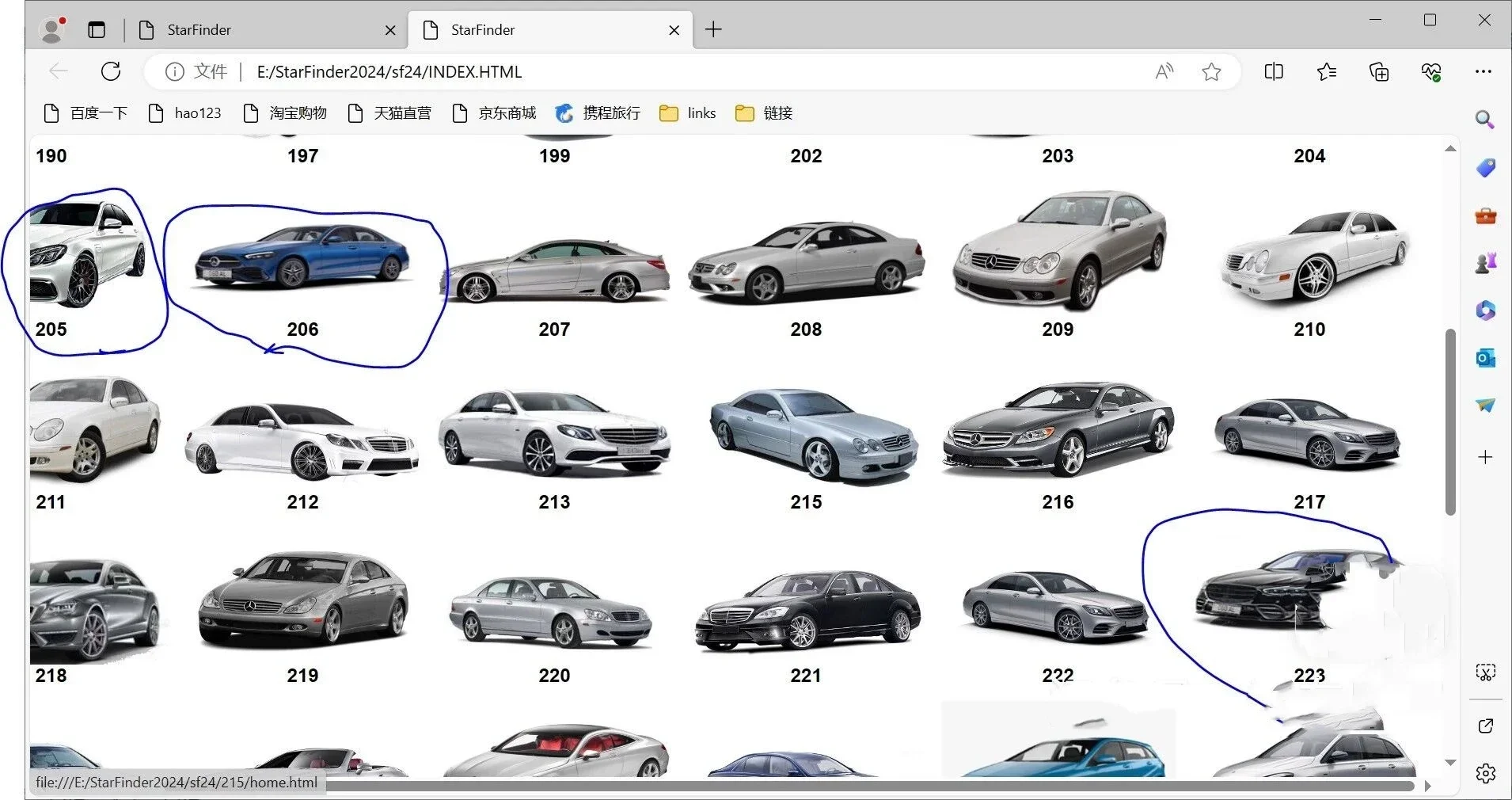Select the second StarFinder tab
This screenshot has width=1512, height=800.
point(549,29)
